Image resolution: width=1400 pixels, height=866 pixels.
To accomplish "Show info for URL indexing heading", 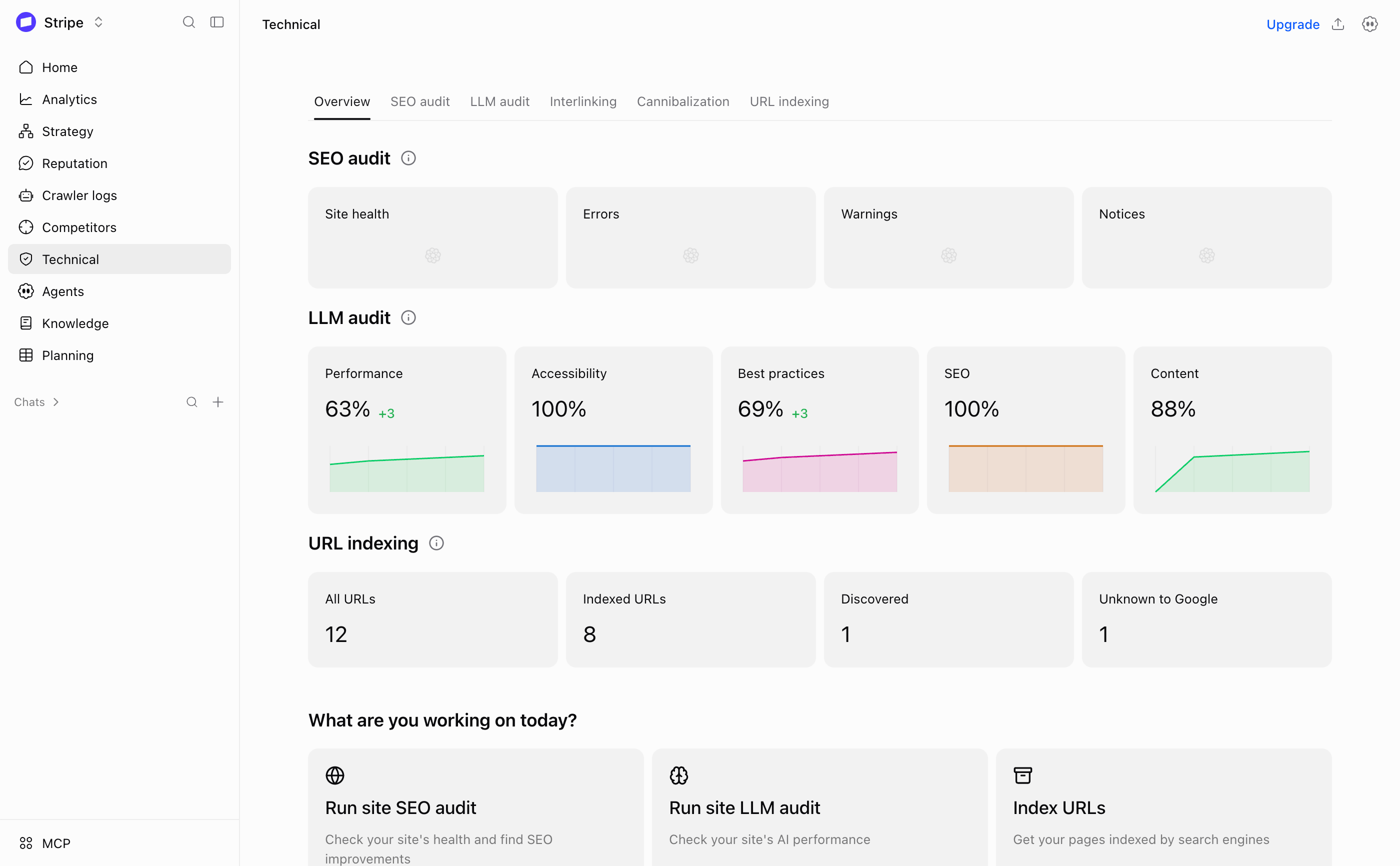I will [x=436, y=543].
